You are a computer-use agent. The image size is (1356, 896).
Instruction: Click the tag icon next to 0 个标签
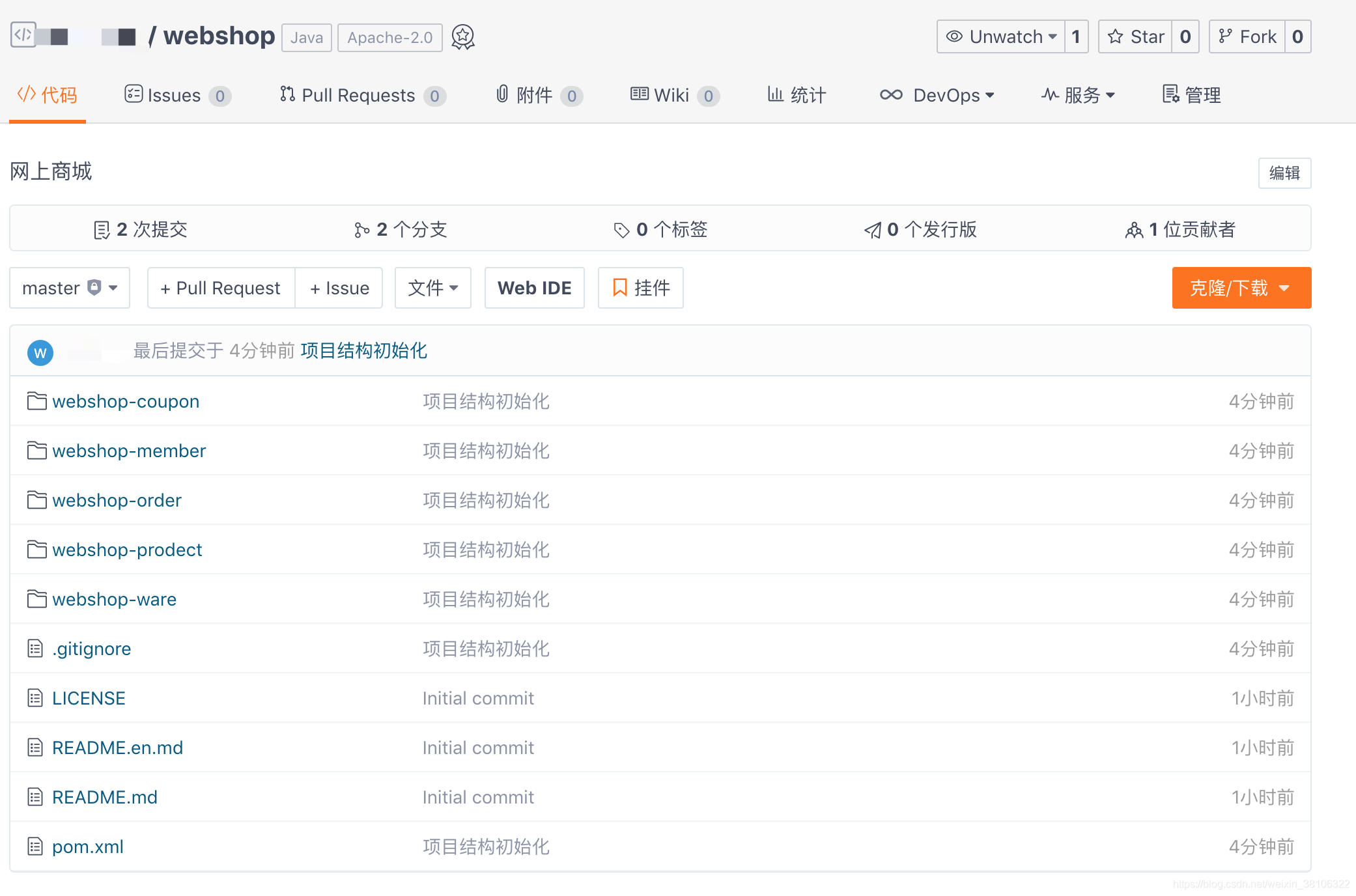[x=621, y=230]
